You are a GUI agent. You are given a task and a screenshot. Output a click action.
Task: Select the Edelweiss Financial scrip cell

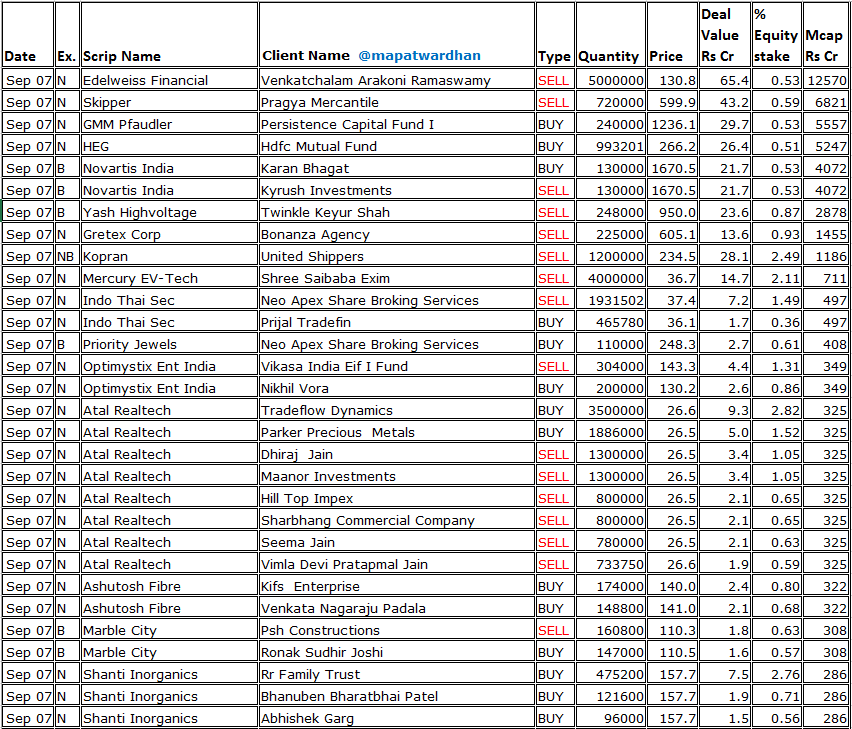[x=170, y=80]
